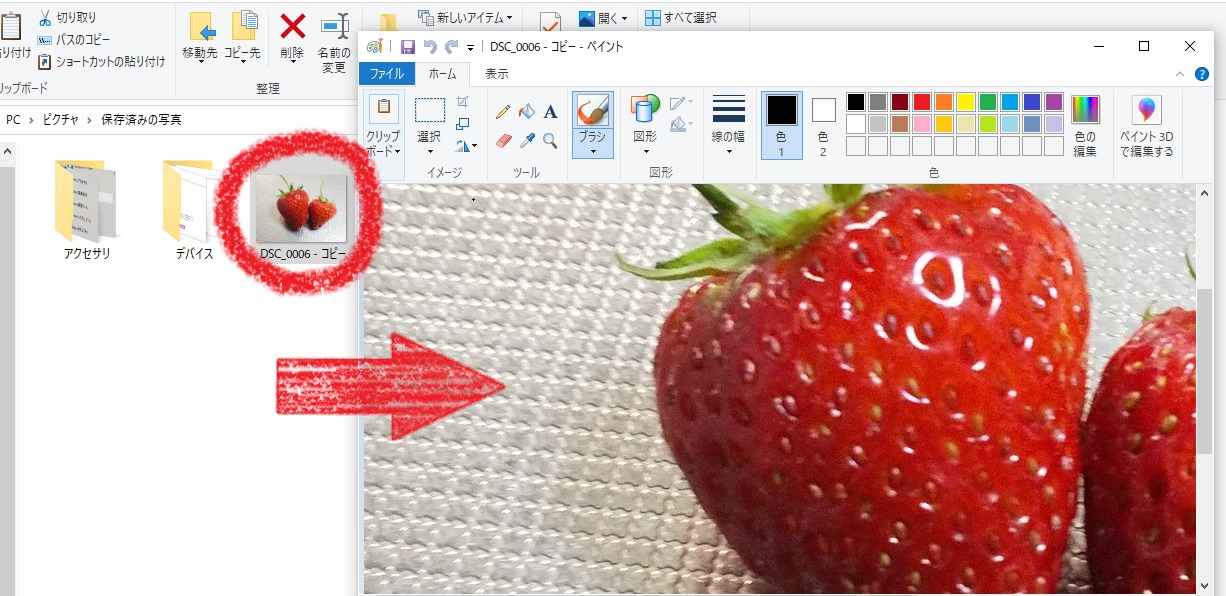
Task: Select the Fill bucket tool
Action: pyautogui.click(x=527, y=112)
